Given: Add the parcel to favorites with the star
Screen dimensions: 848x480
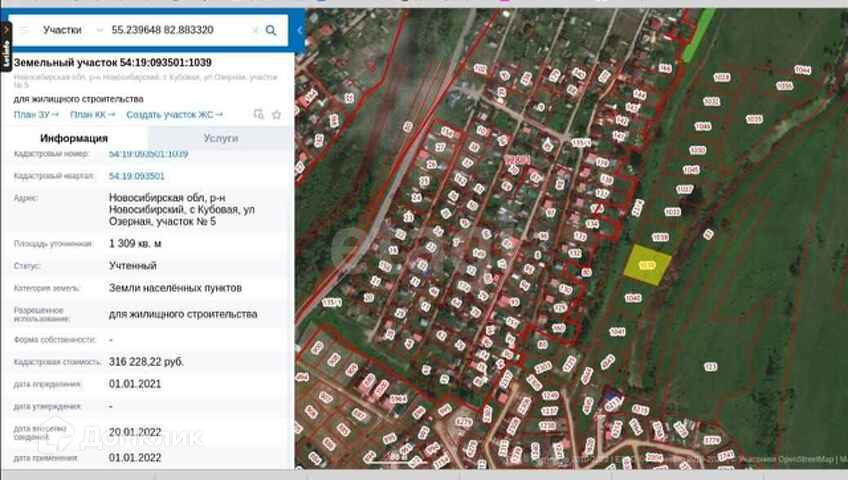Looking at the screenshot, I should (276, 115).
